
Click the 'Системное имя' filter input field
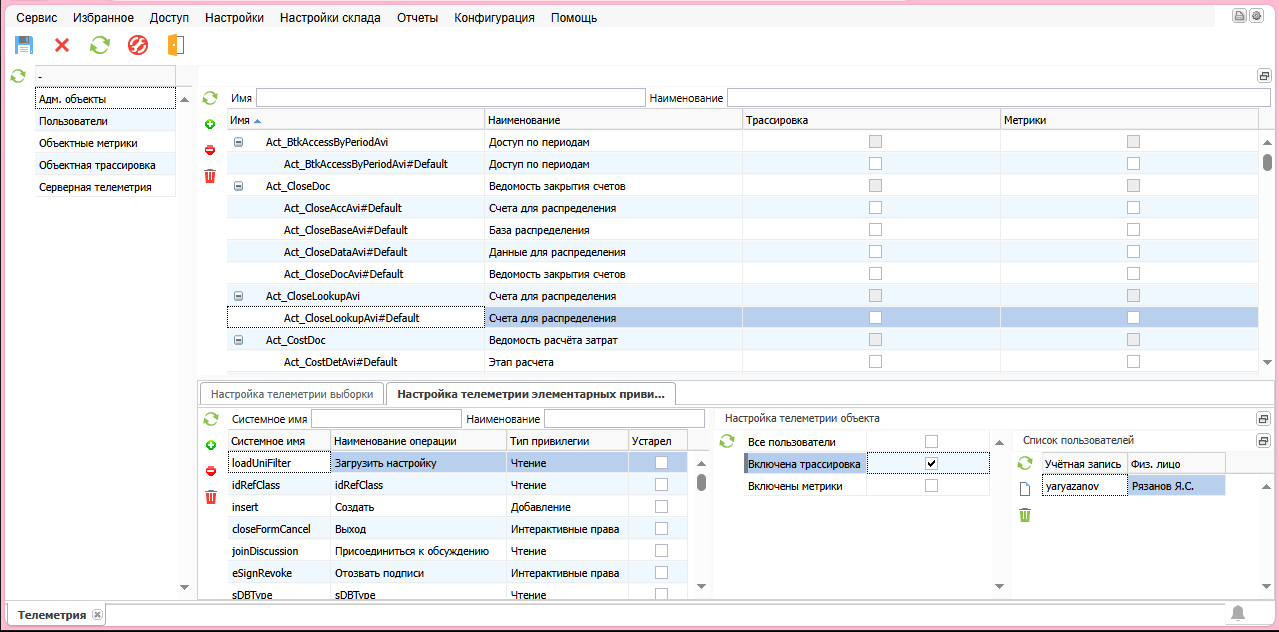(x=386, y=419)
